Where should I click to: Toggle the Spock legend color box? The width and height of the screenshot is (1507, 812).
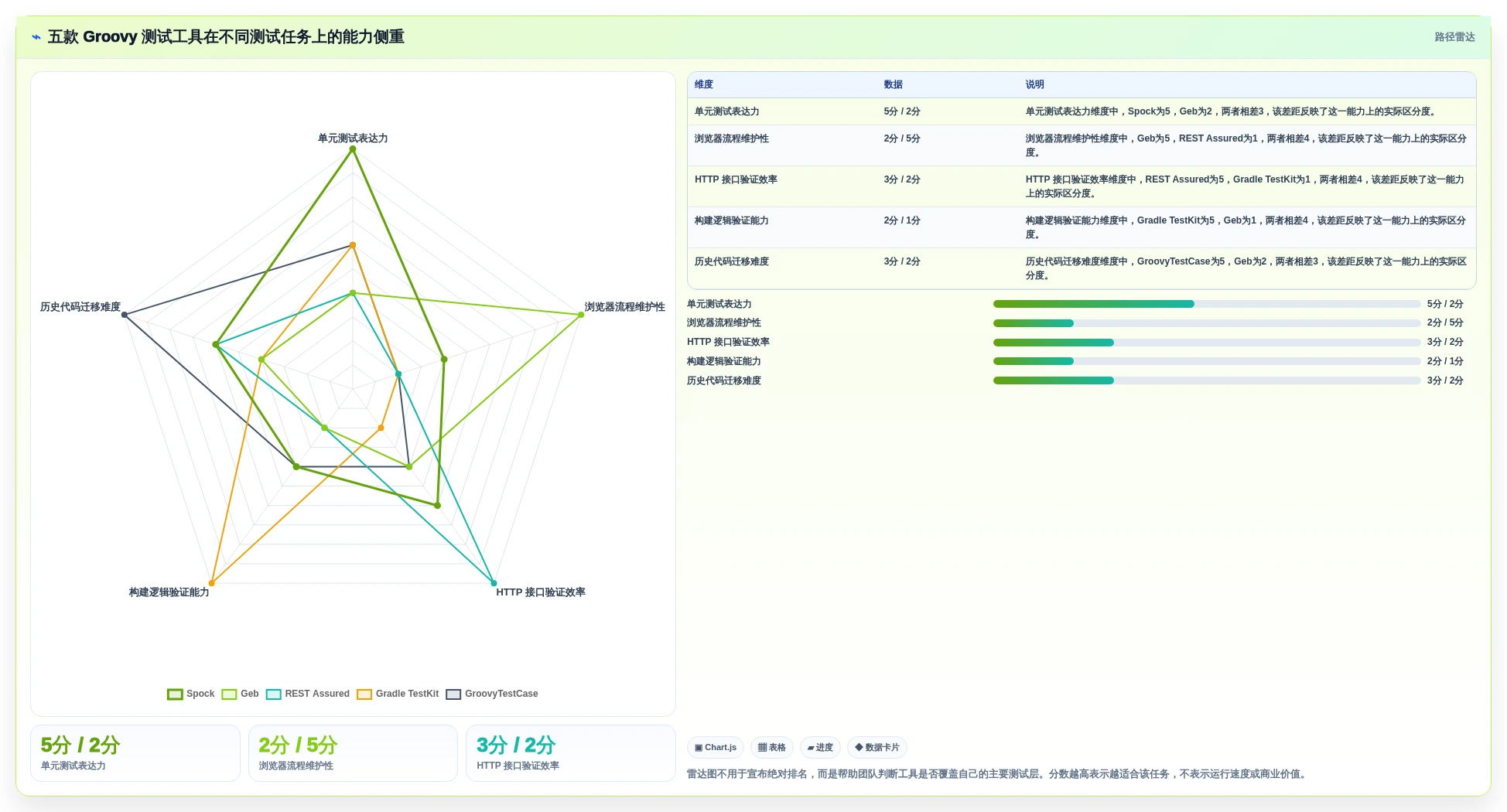175,694
